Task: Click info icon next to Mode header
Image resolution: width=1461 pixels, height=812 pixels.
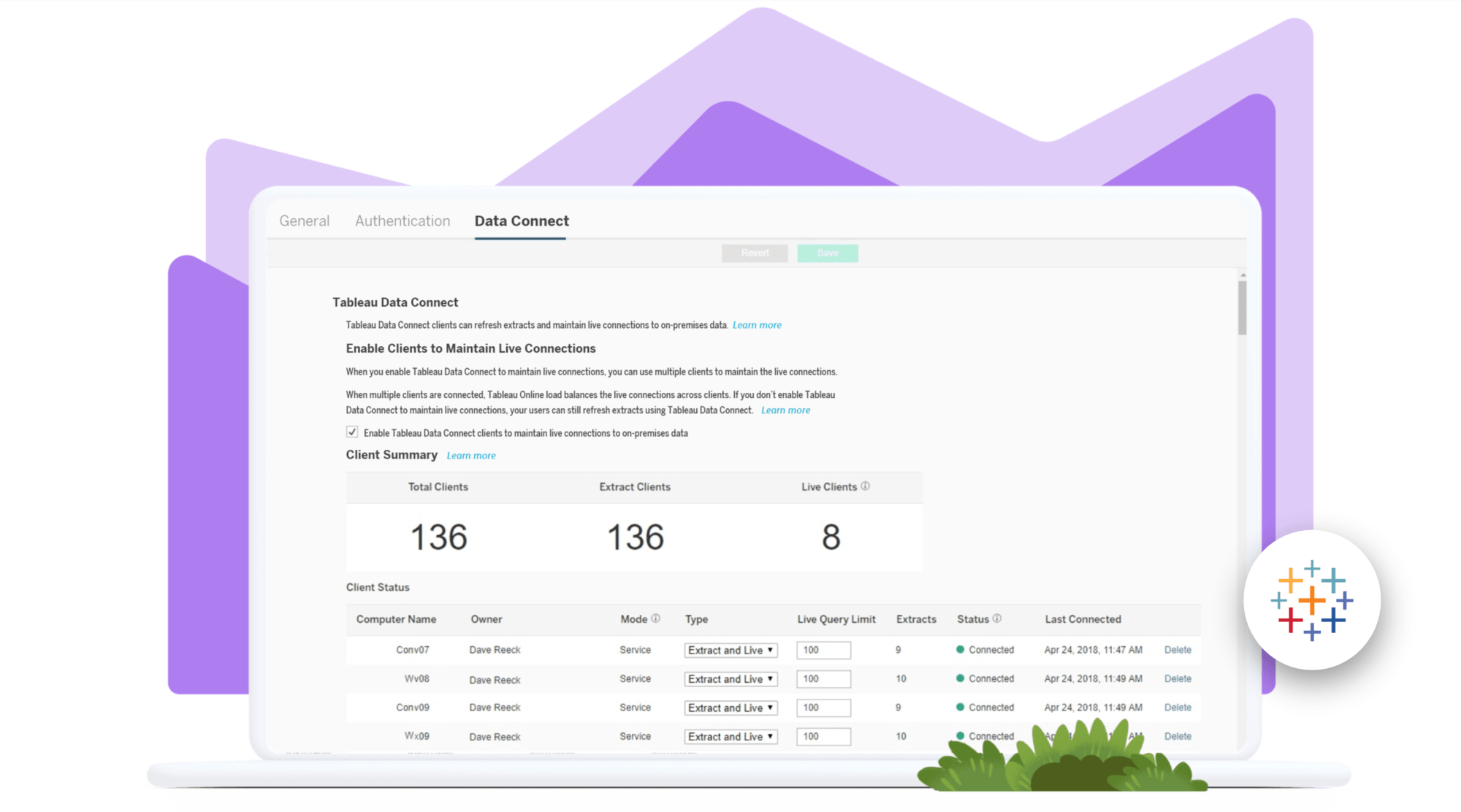Action: click(x=655, y=618)
